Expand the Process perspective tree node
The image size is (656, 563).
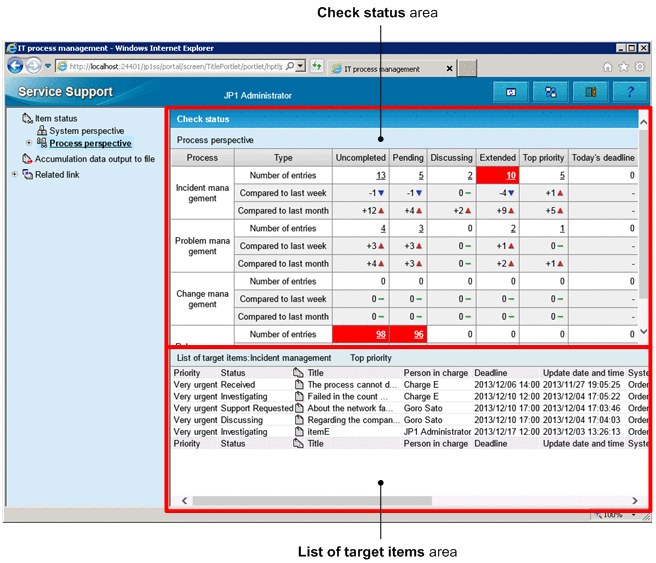(x=29, y=143)
